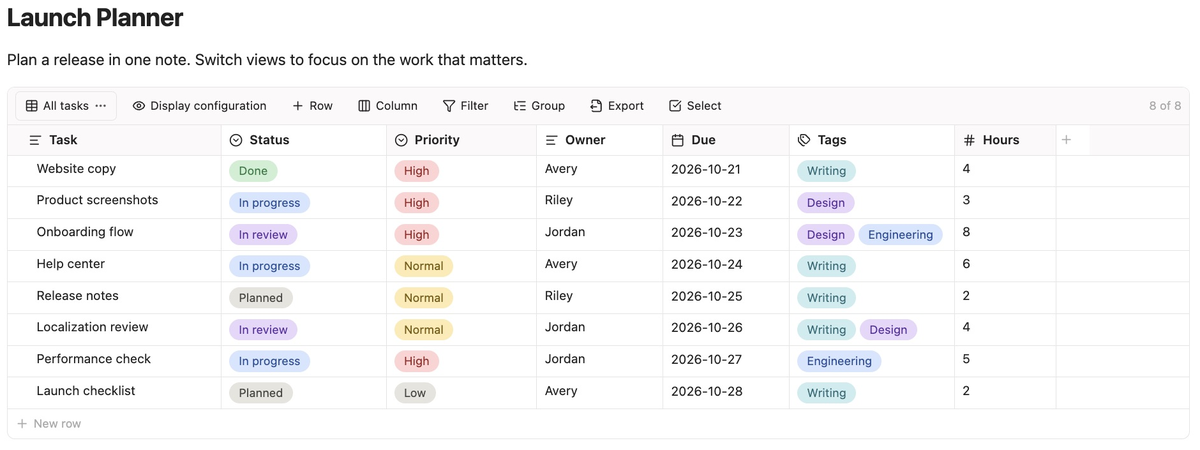Screen dimensions: 1200x450
Task: Click the Design tag on Localization review
Action: 888,330
